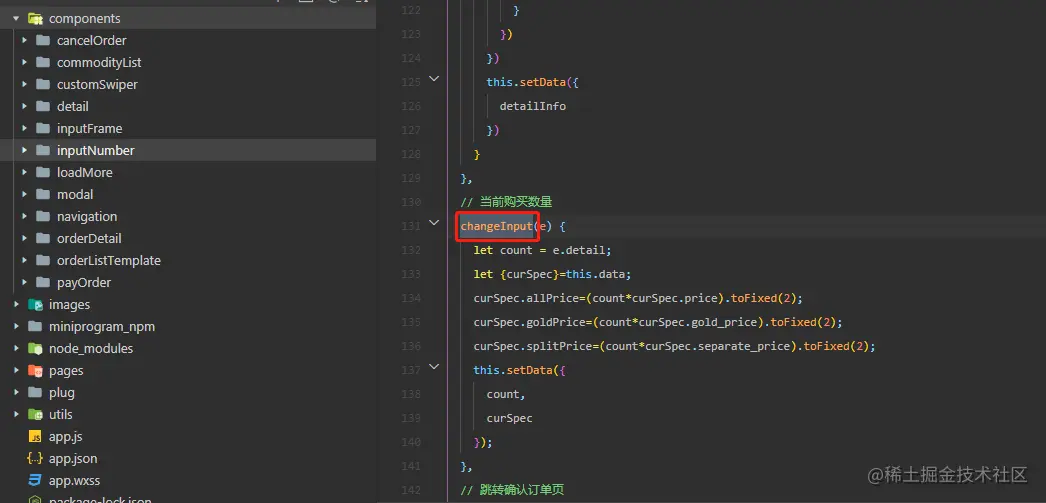Click line number 140 in the gutter

pyautogui.click(x=411, y=442)
